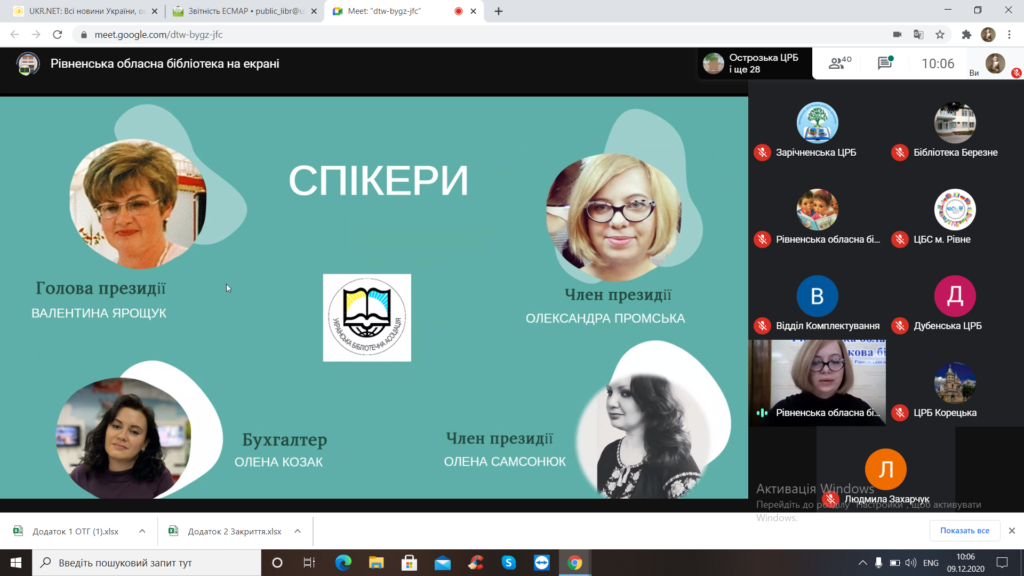Screen dimensions: 1024x576
Task: Click the camera permission icon in address bar
Action: [896, 33]
